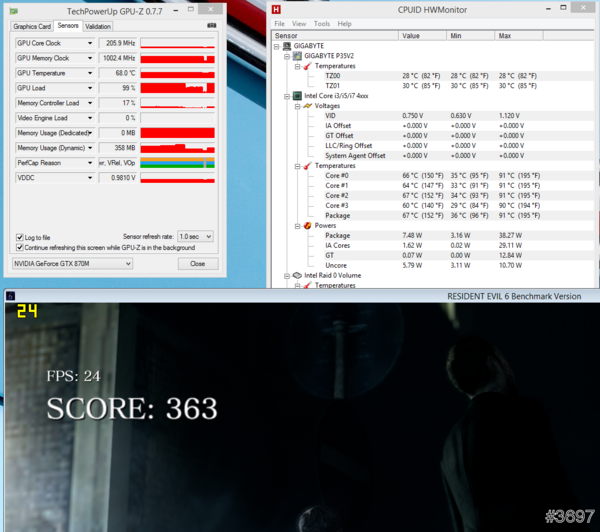Click the Memory Usage (Dedicated) graph
600x532 pixels.
click(x=178, y=133)
